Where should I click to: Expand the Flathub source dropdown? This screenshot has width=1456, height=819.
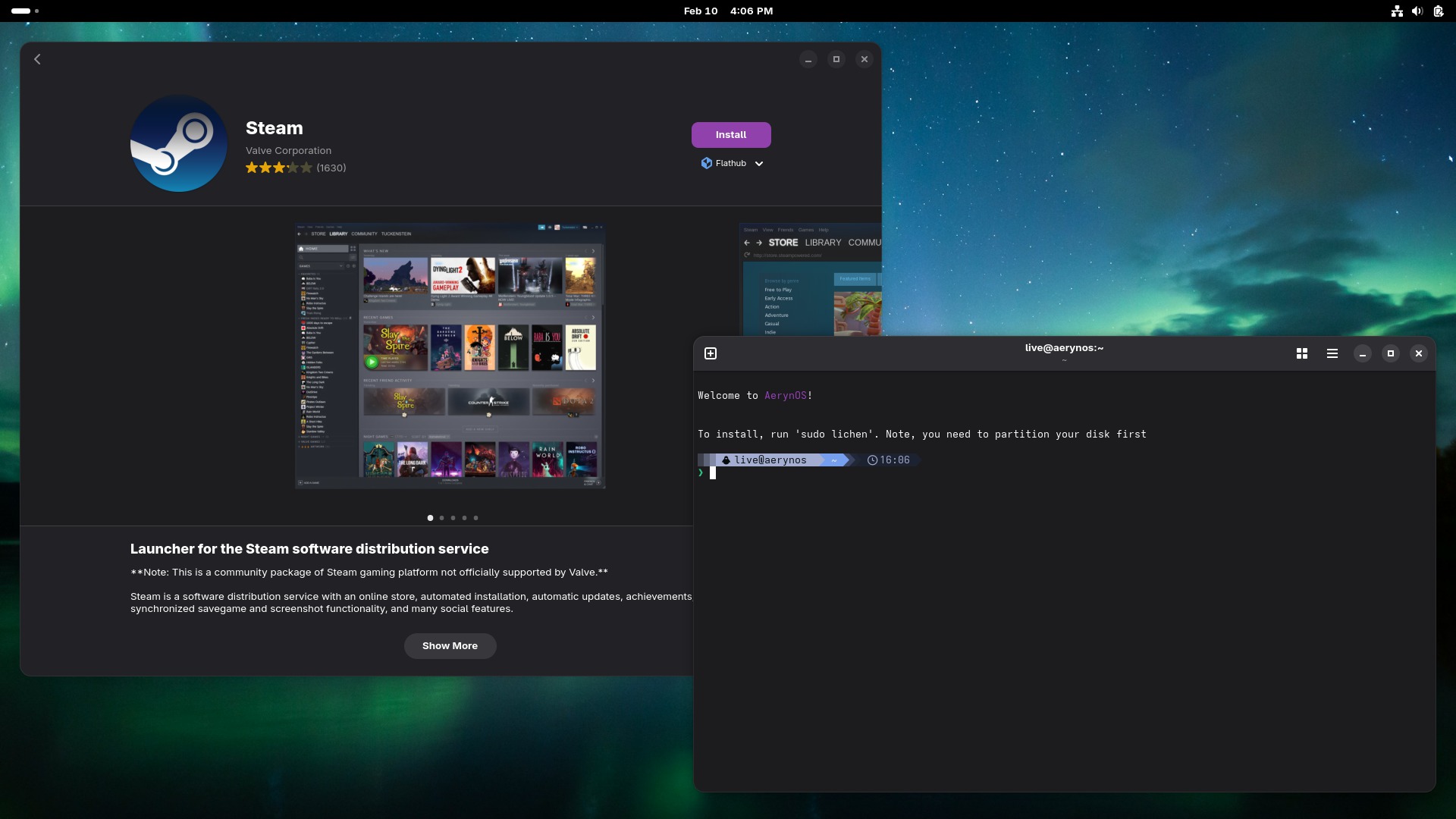[x=733, y=163]
